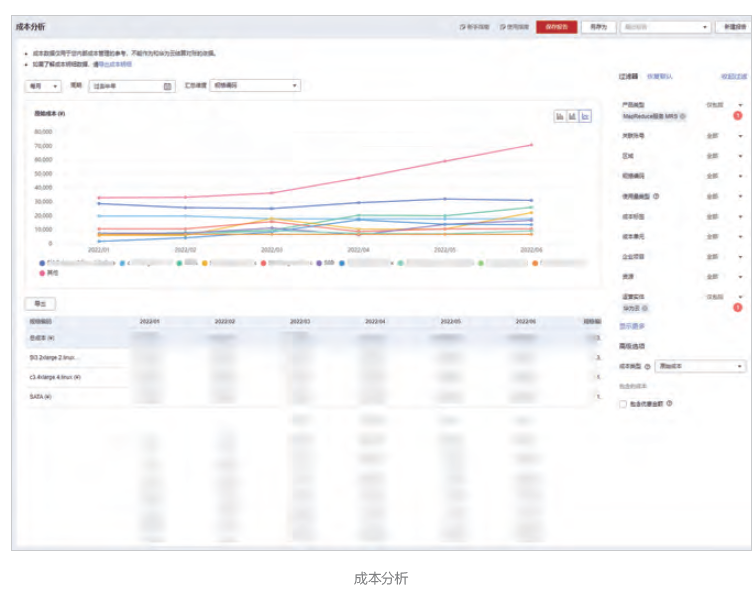Click pink line point at 2022/06
The width and height of the screenshot is (756, 600).
coord(531,145)
